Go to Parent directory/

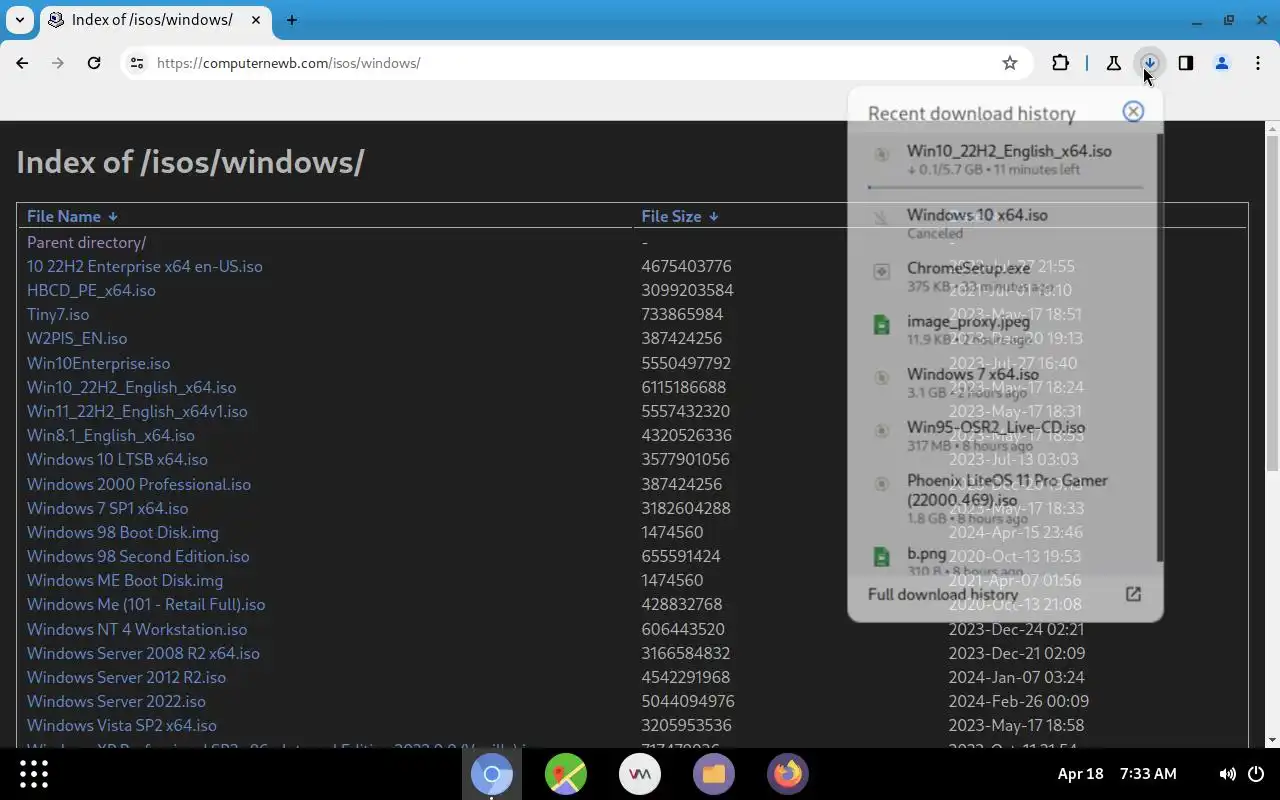click(86, 242)
